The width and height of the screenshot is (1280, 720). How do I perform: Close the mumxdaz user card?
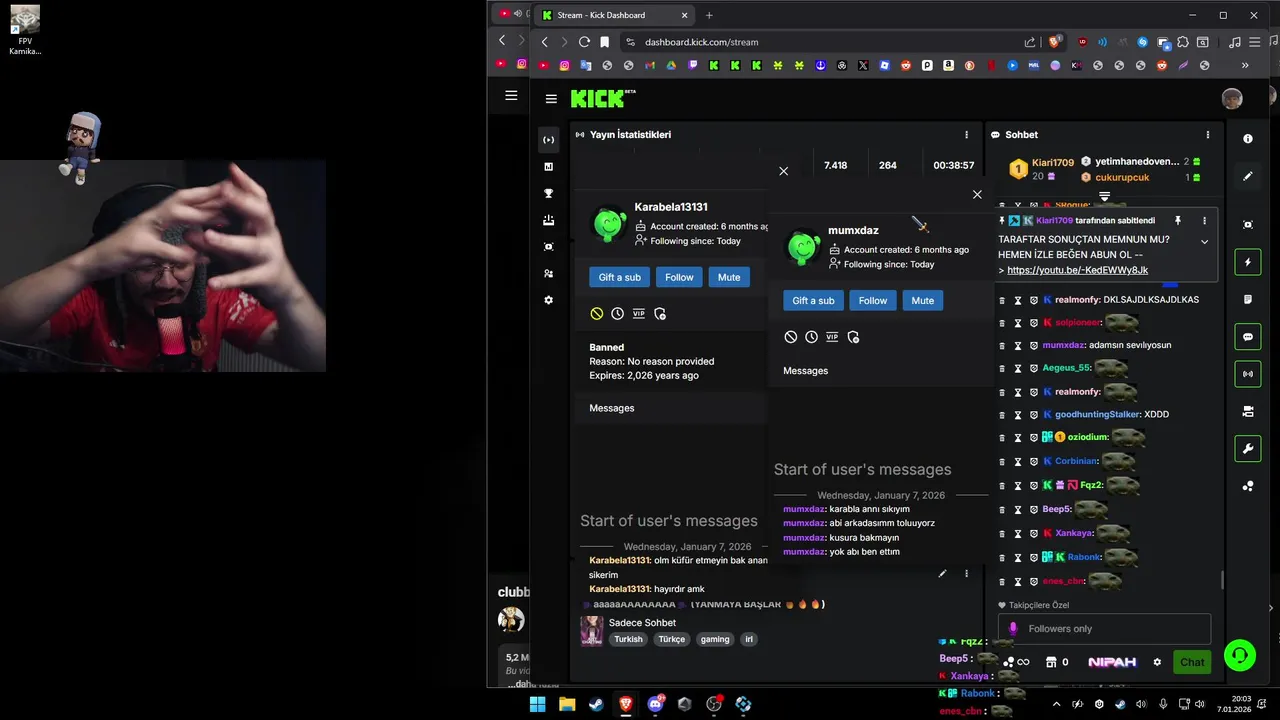[x=977, y=194]
